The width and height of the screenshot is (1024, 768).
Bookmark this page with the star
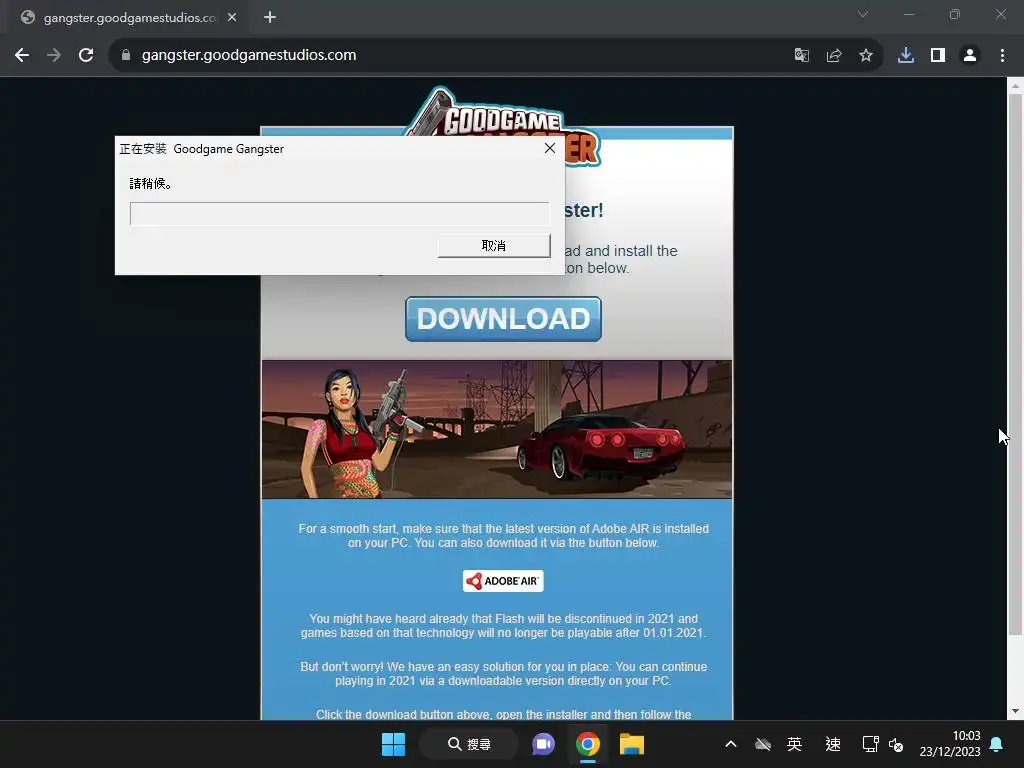[x=866, y=56]
